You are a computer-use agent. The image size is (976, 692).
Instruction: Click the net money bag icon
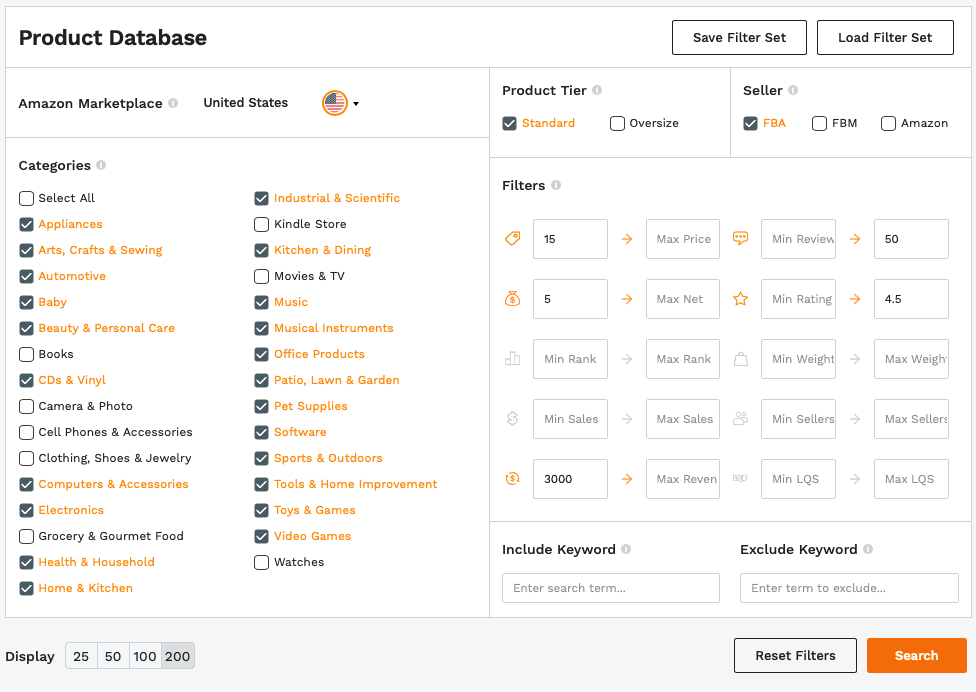tap(512, 299)
